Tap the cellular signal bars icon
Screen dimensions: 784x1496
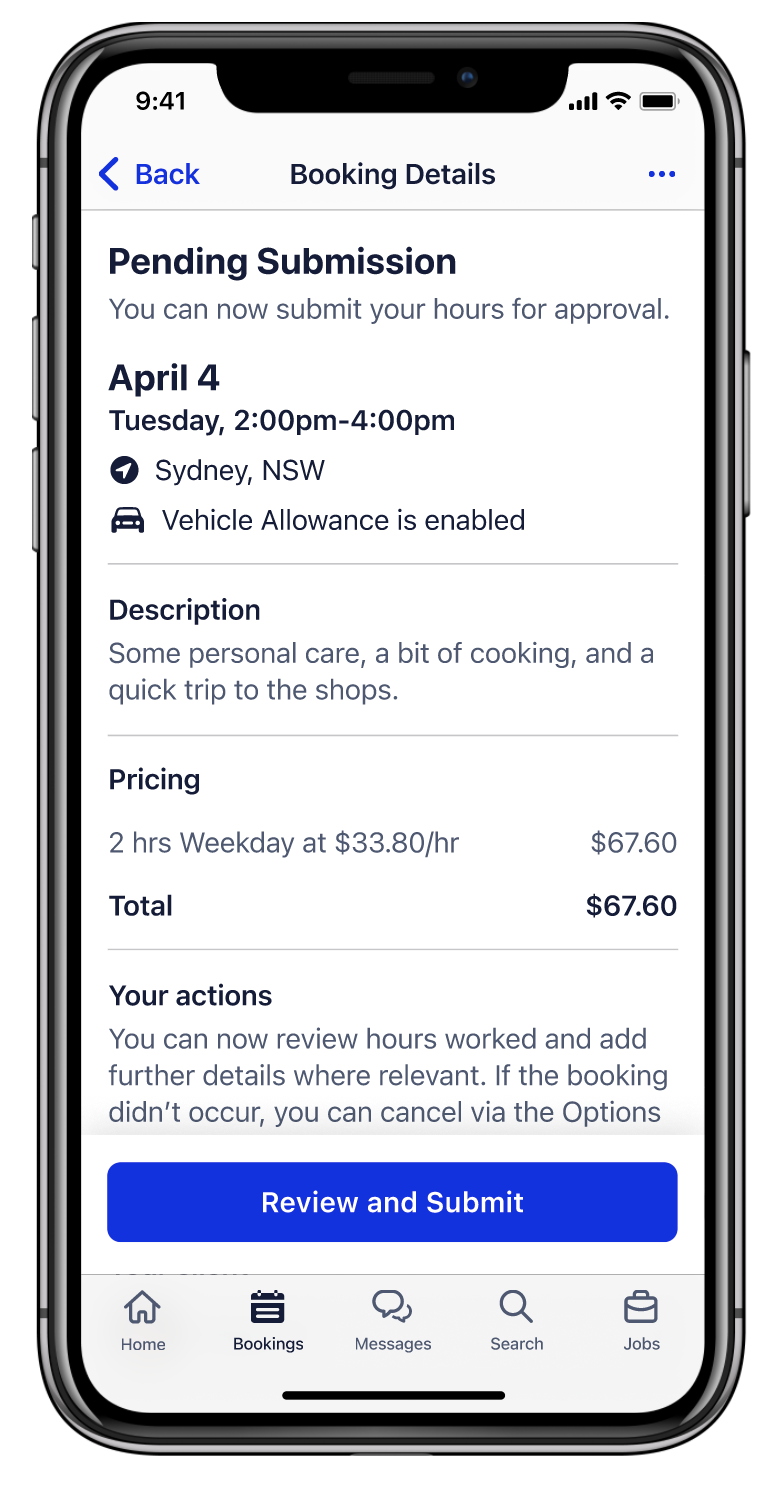pos(582,102)
